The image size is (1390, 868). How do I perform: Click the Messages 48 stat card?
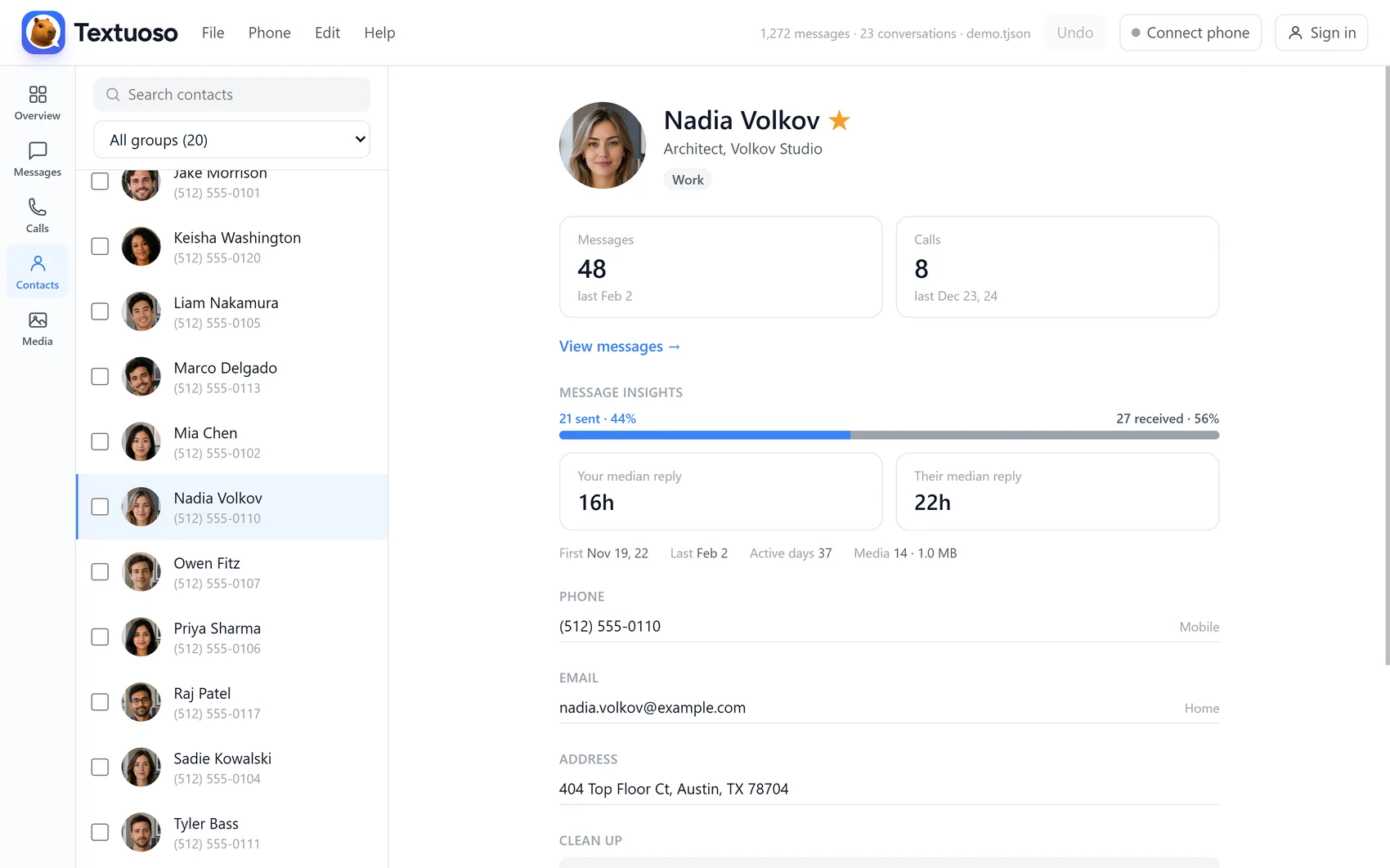click(x=720, y=266)
